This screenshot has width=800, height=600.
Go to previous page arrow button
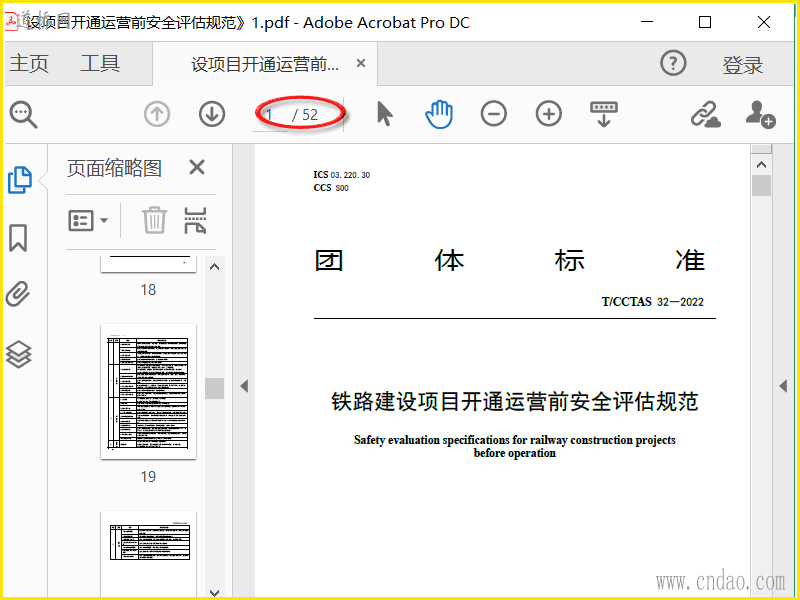pos(157,114)
